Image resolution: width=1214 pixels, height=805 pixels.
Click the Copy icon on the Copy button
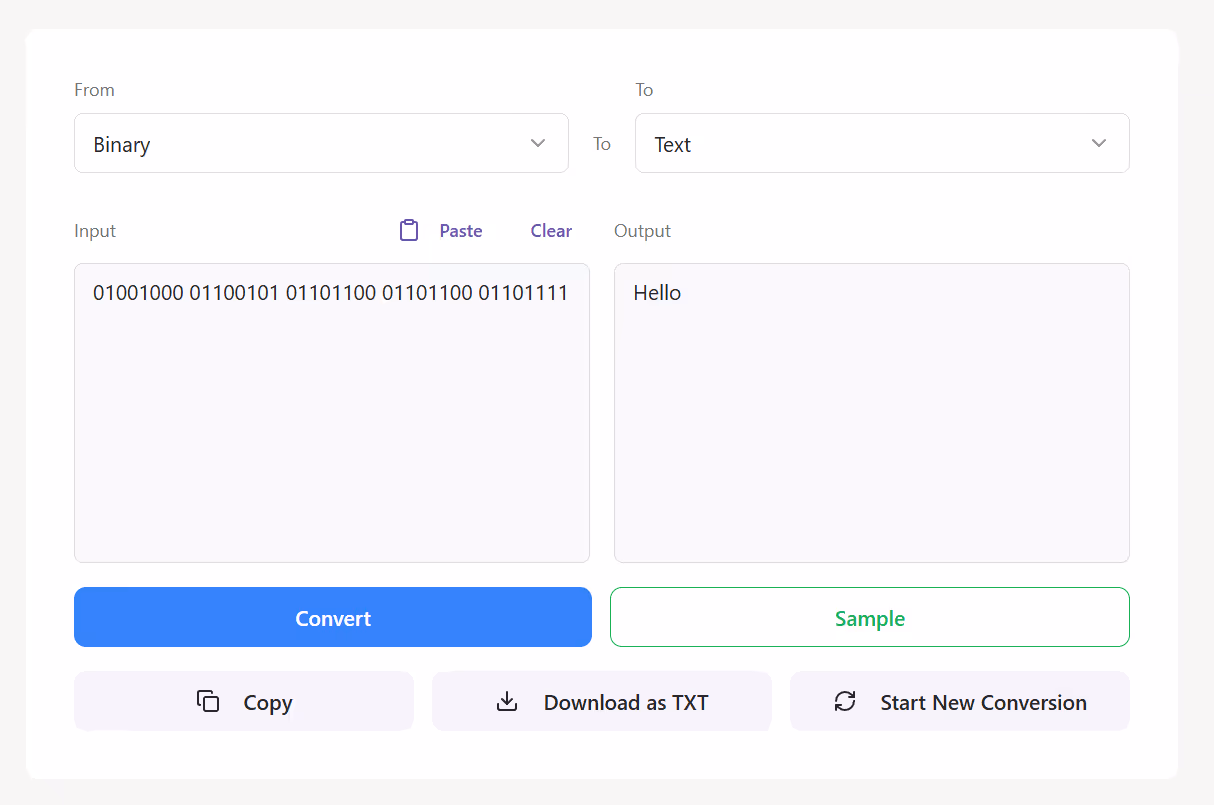pyautogui.click(x=207, y=701)
